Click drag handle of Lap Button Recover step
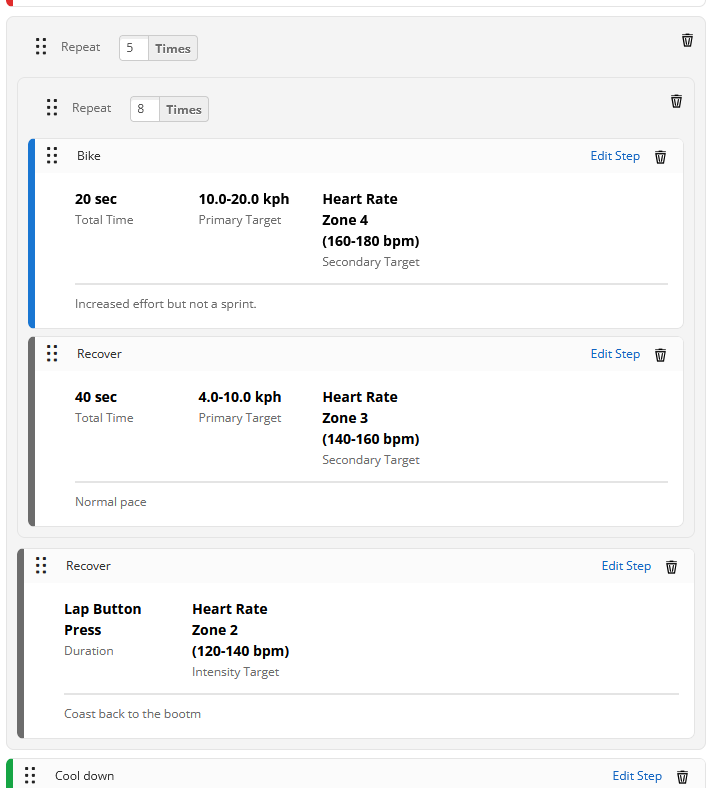Screen dimensions: 710x788 point(41,566)
